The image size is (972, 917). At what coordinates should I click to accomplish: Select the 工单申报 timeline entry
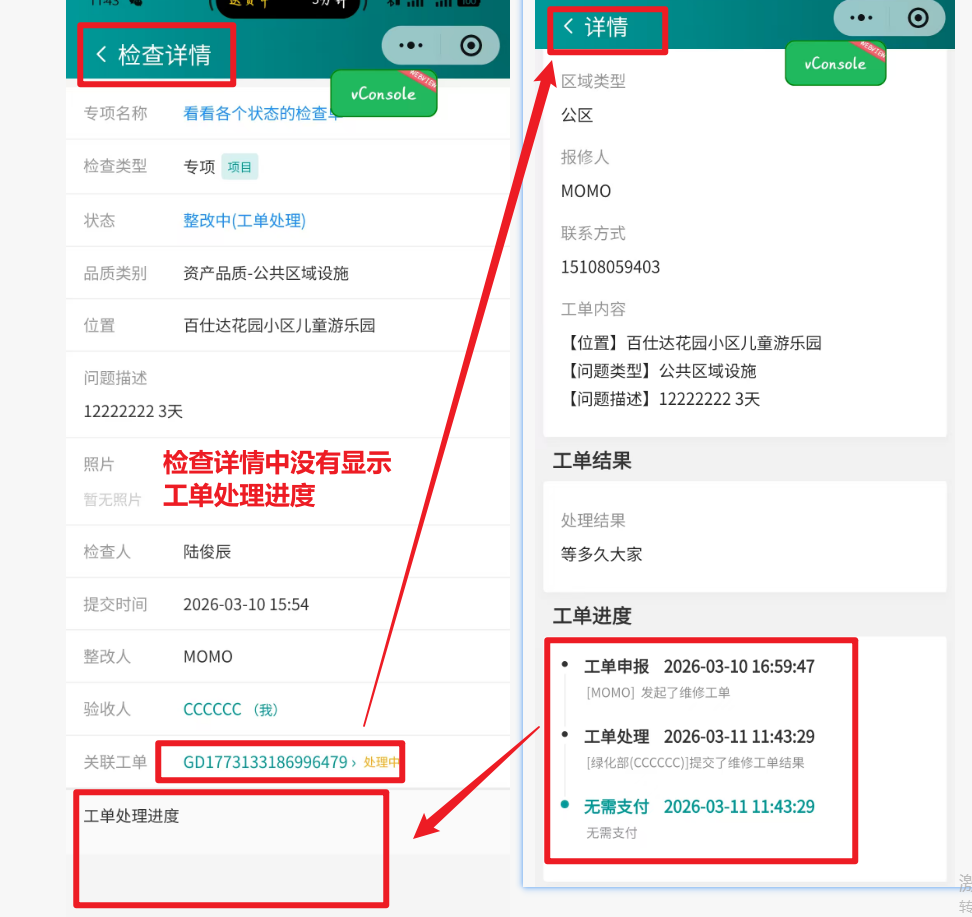coord(616,666)
